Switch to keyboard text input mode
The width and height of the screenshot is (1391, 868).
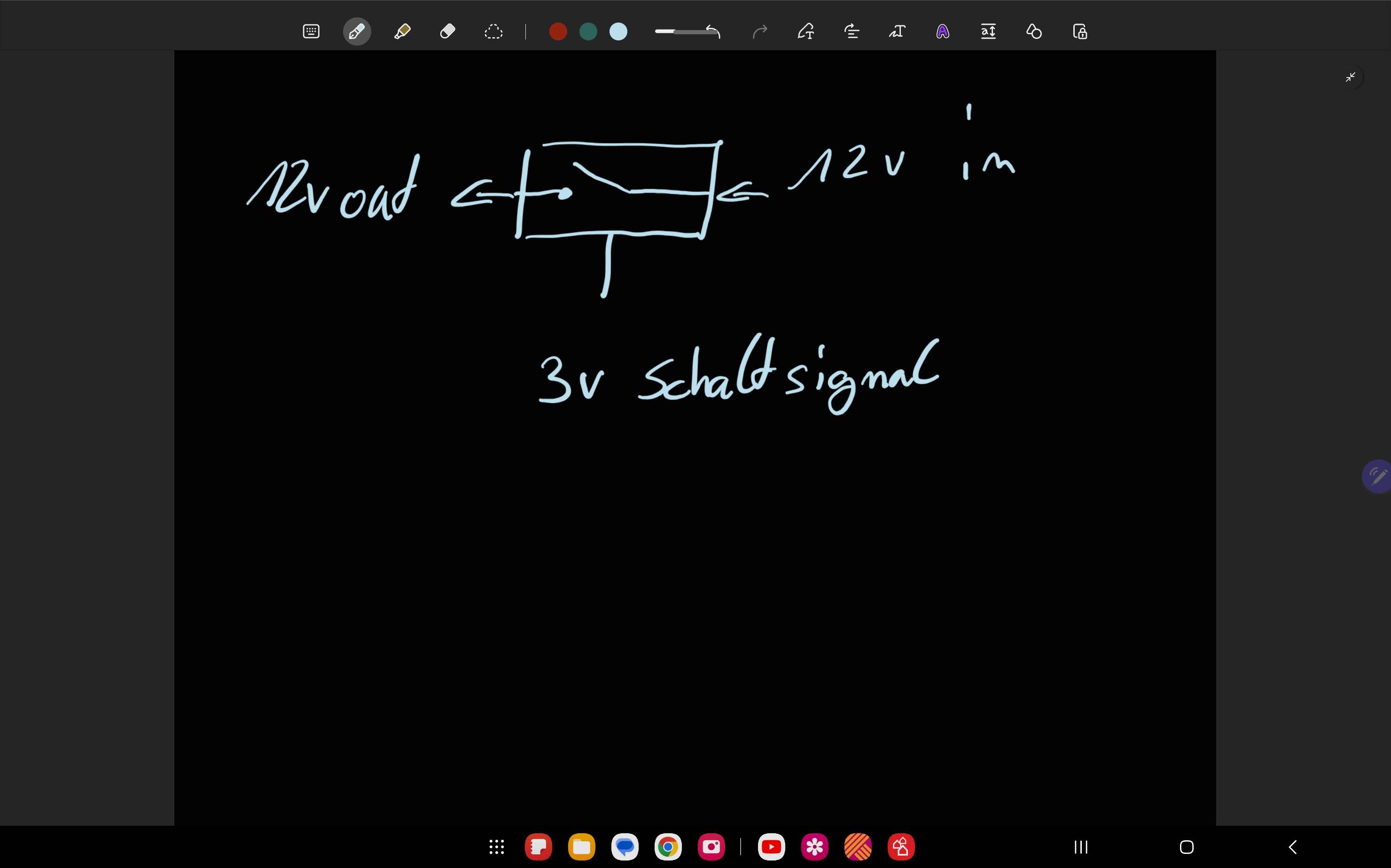tap(311, 31)
